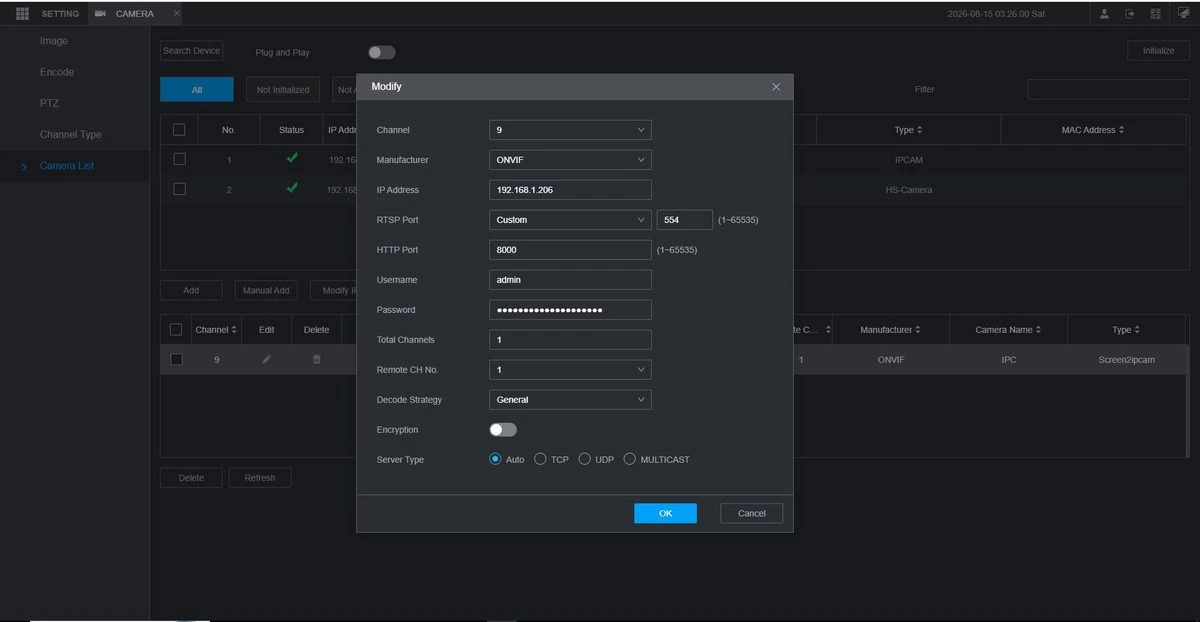
Task: Check the box for device row 2
Action: [179, 189]
